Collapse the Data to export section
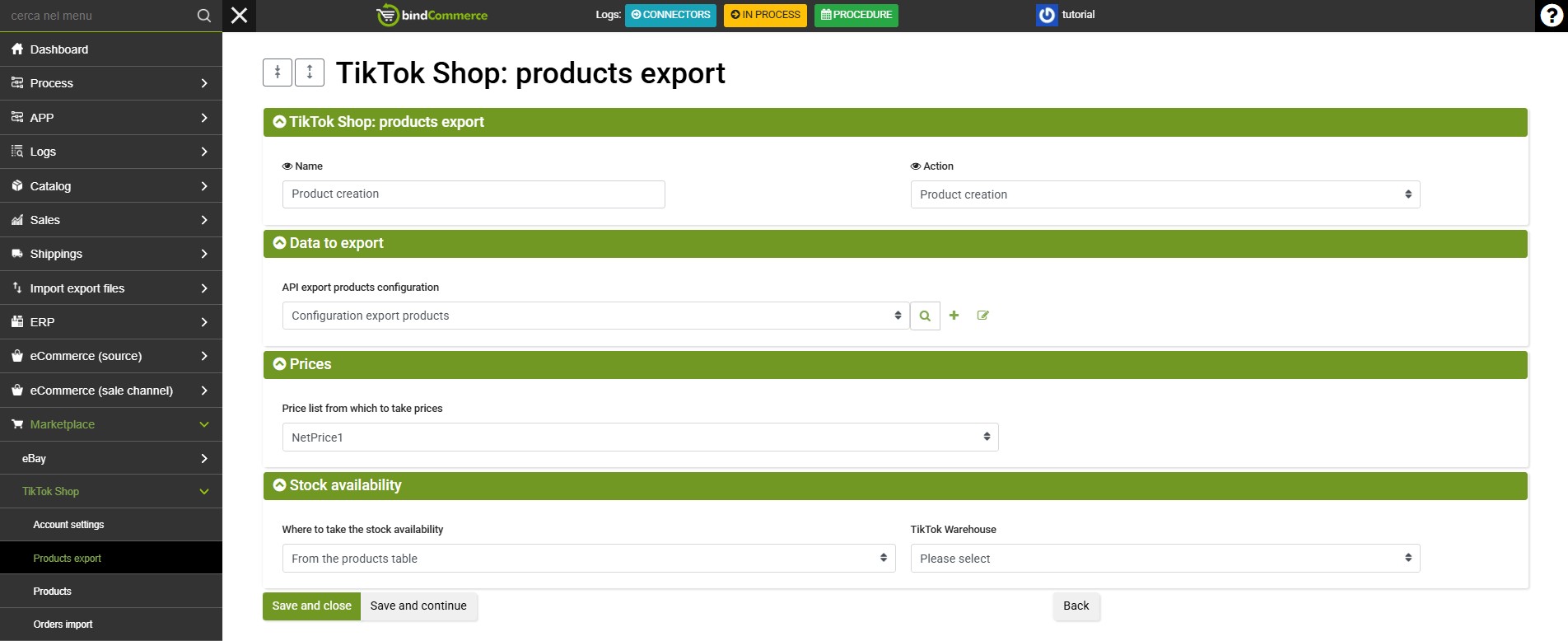The image size is (1568, 641). [x=280, y=243]
